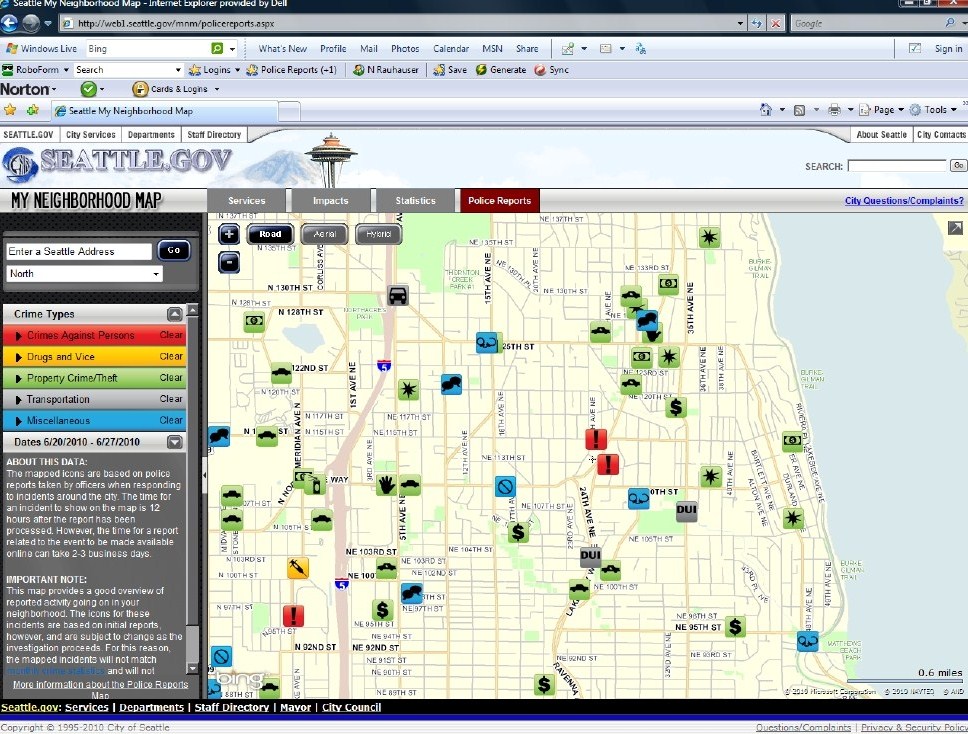Open the City Questions/Complaints link
Viewport: 968px width, 734px height.
[903, 201]
